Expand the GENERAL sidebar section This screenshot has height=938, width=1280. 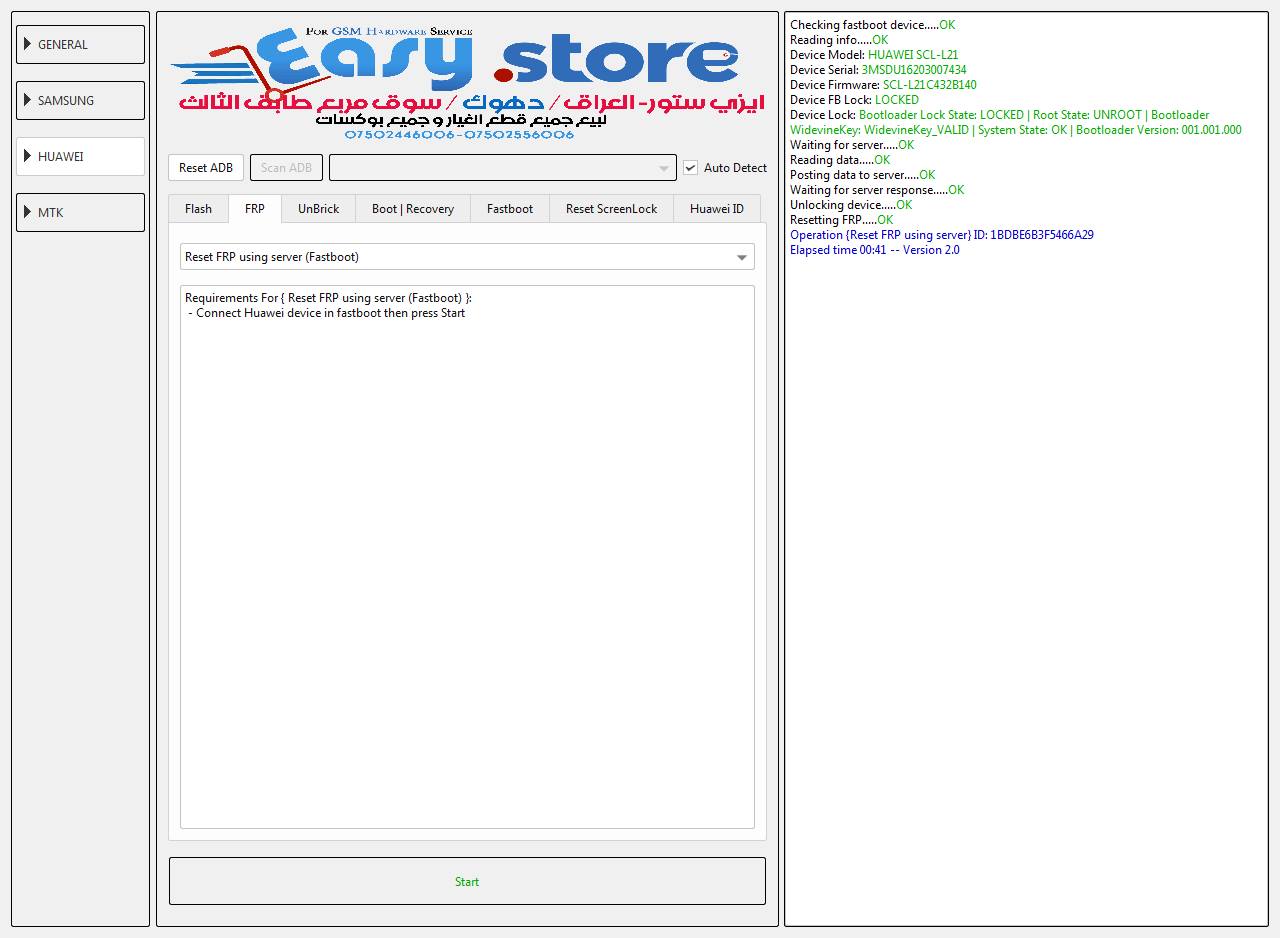point(80,45)
